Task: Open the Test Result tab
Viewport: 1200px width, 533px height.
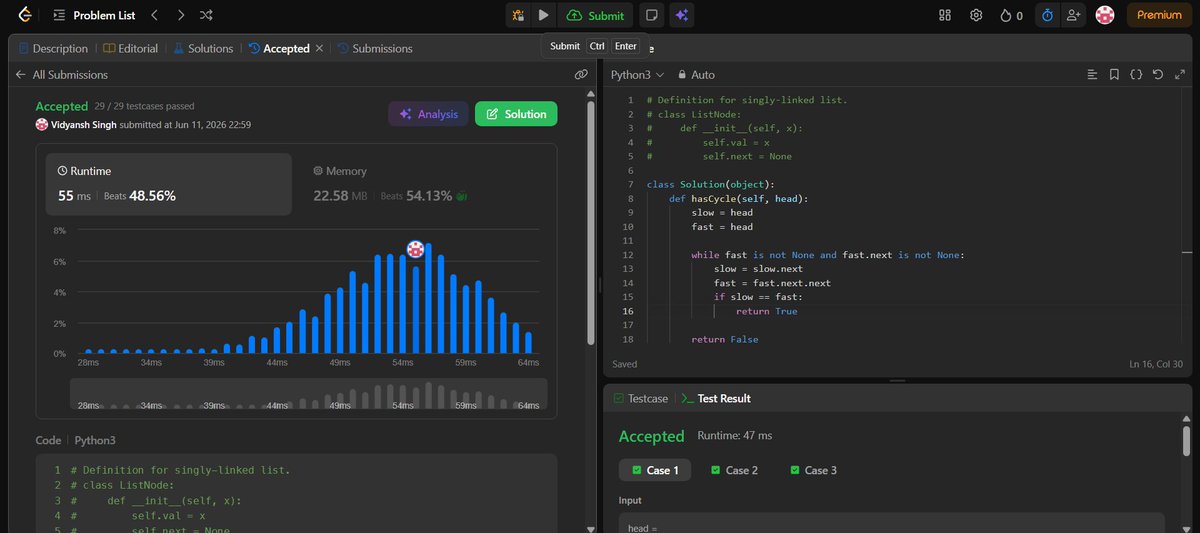Action: coord(715,398)
